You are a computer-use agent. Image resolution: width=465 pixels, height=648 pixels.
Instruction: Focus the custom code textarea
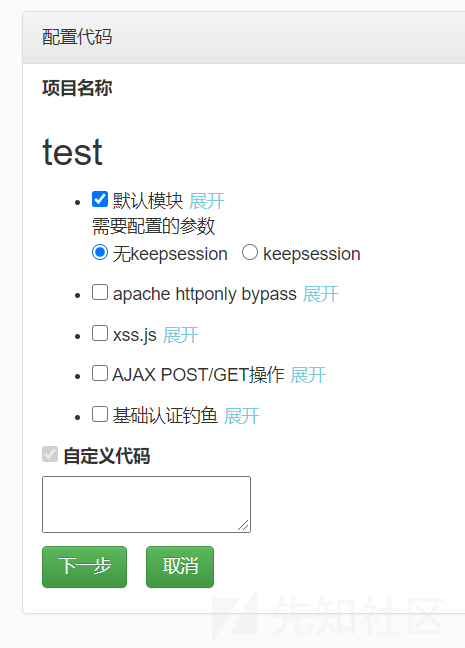[146, 504]
